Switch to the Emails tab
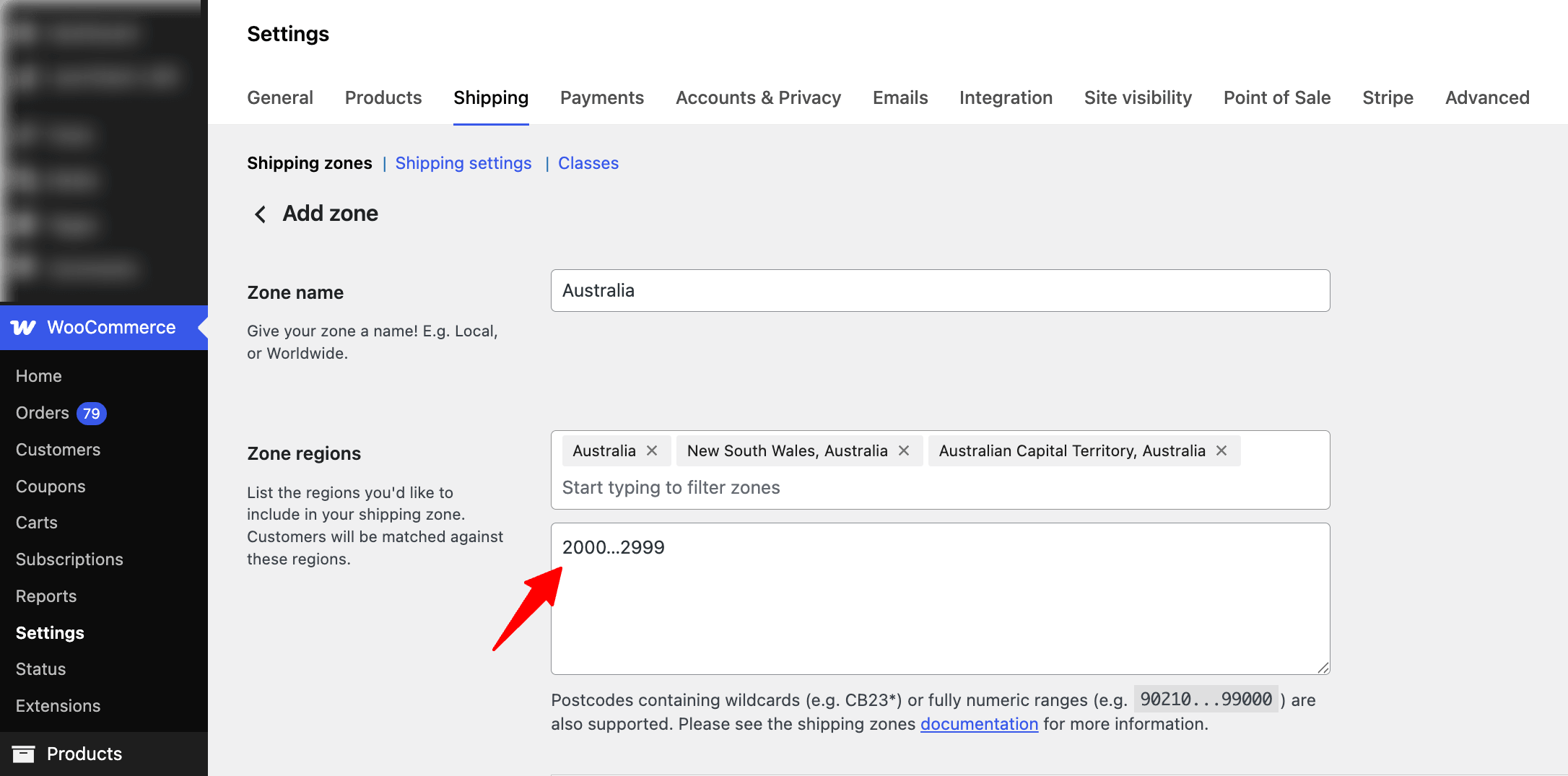Screen dimensions: 1568x776 [900, 97]
